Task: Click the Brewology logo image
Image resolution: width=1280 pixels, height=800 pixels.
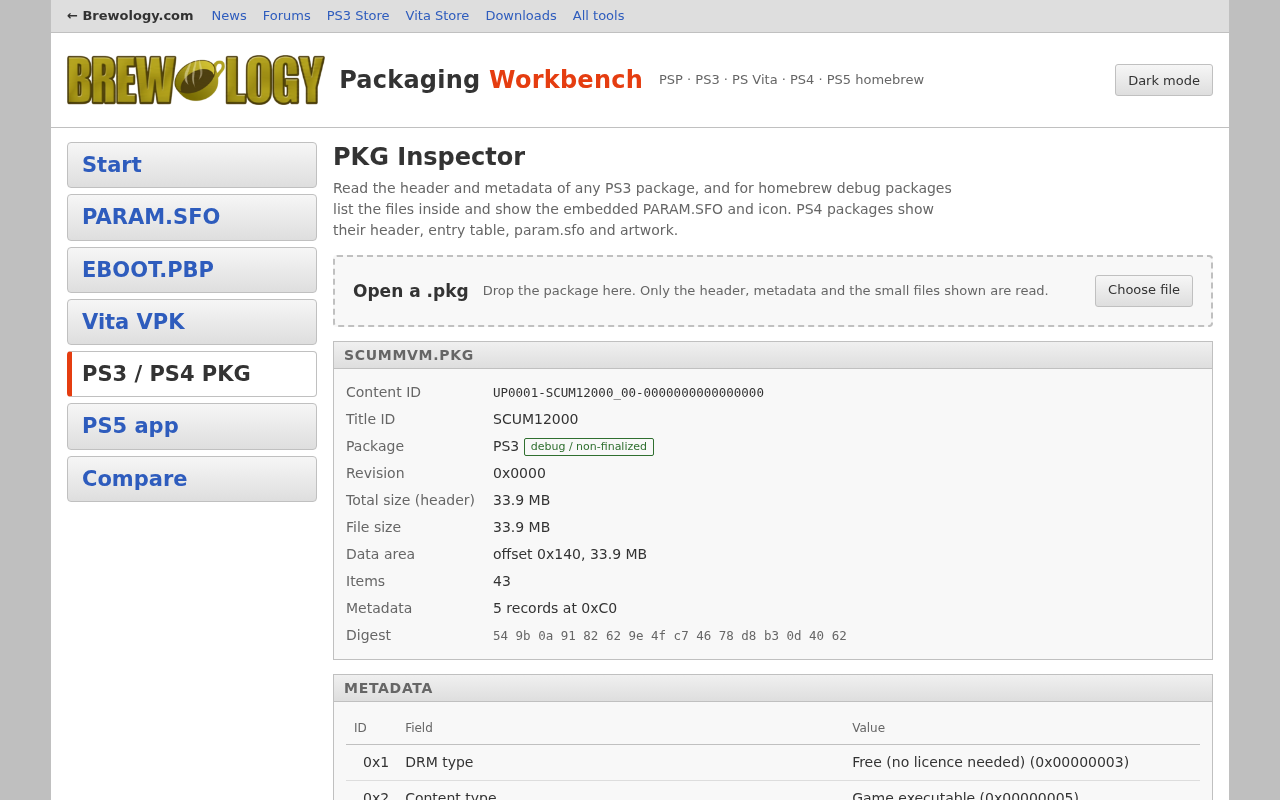Action: tap(196, 80)
